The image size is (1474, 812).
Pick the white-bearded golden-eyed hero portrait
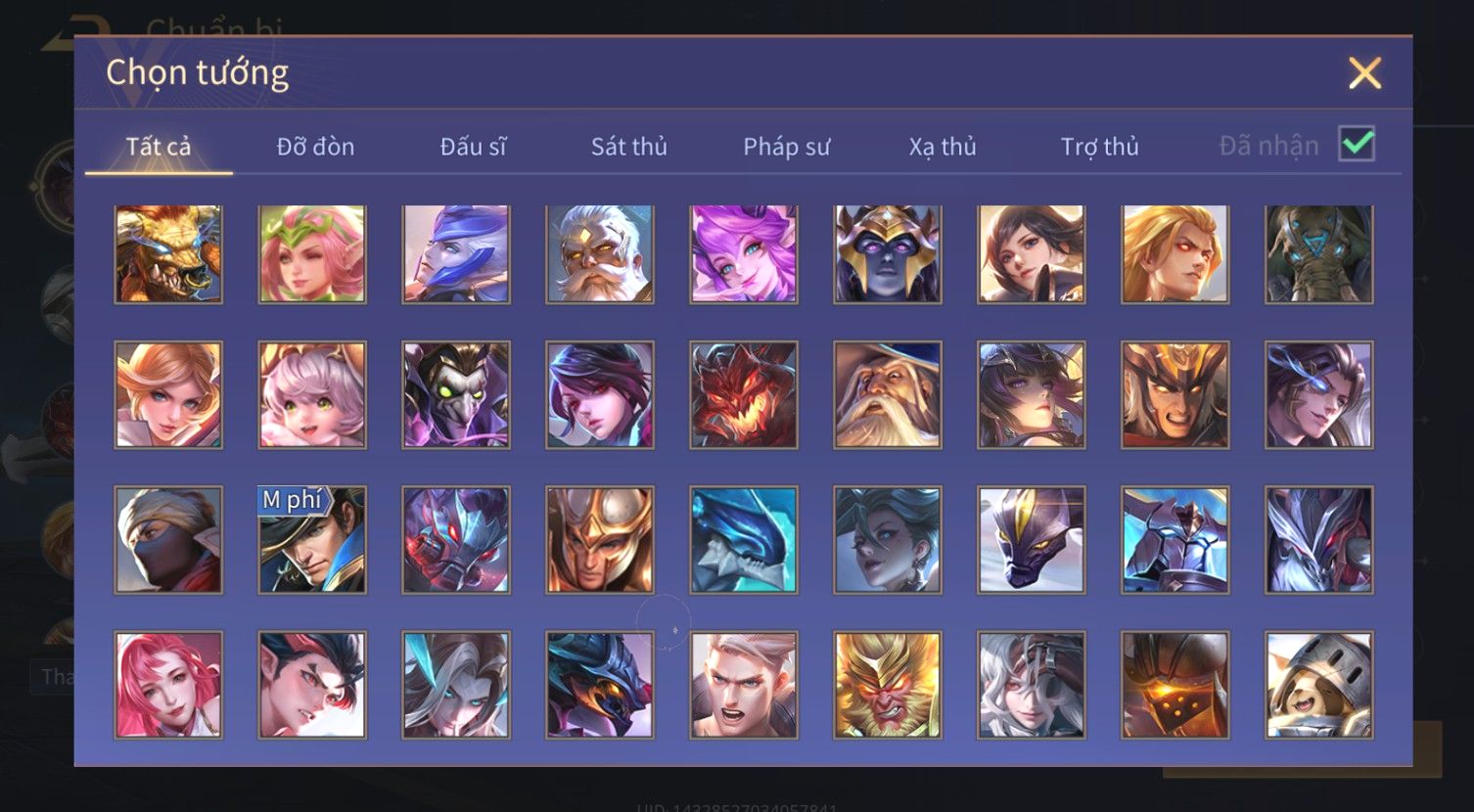[600, 254]
